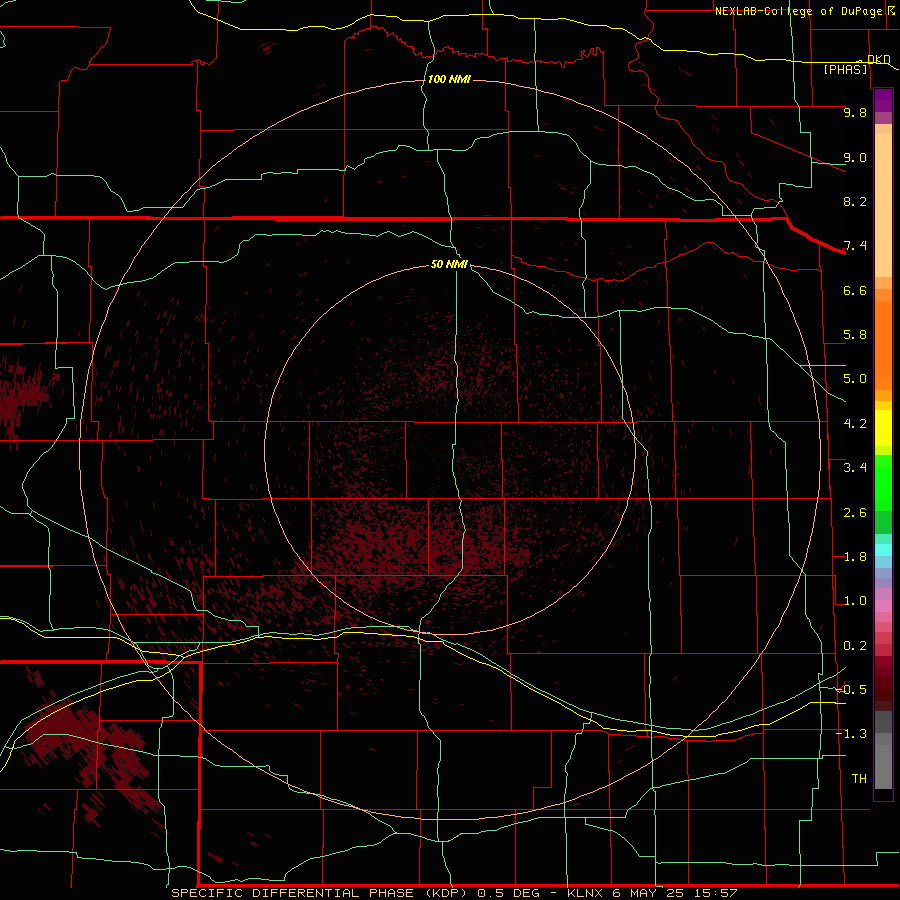Screen dimensions: 900x900
Task: Click the pink color bar segment
Action: pos(883,606)
